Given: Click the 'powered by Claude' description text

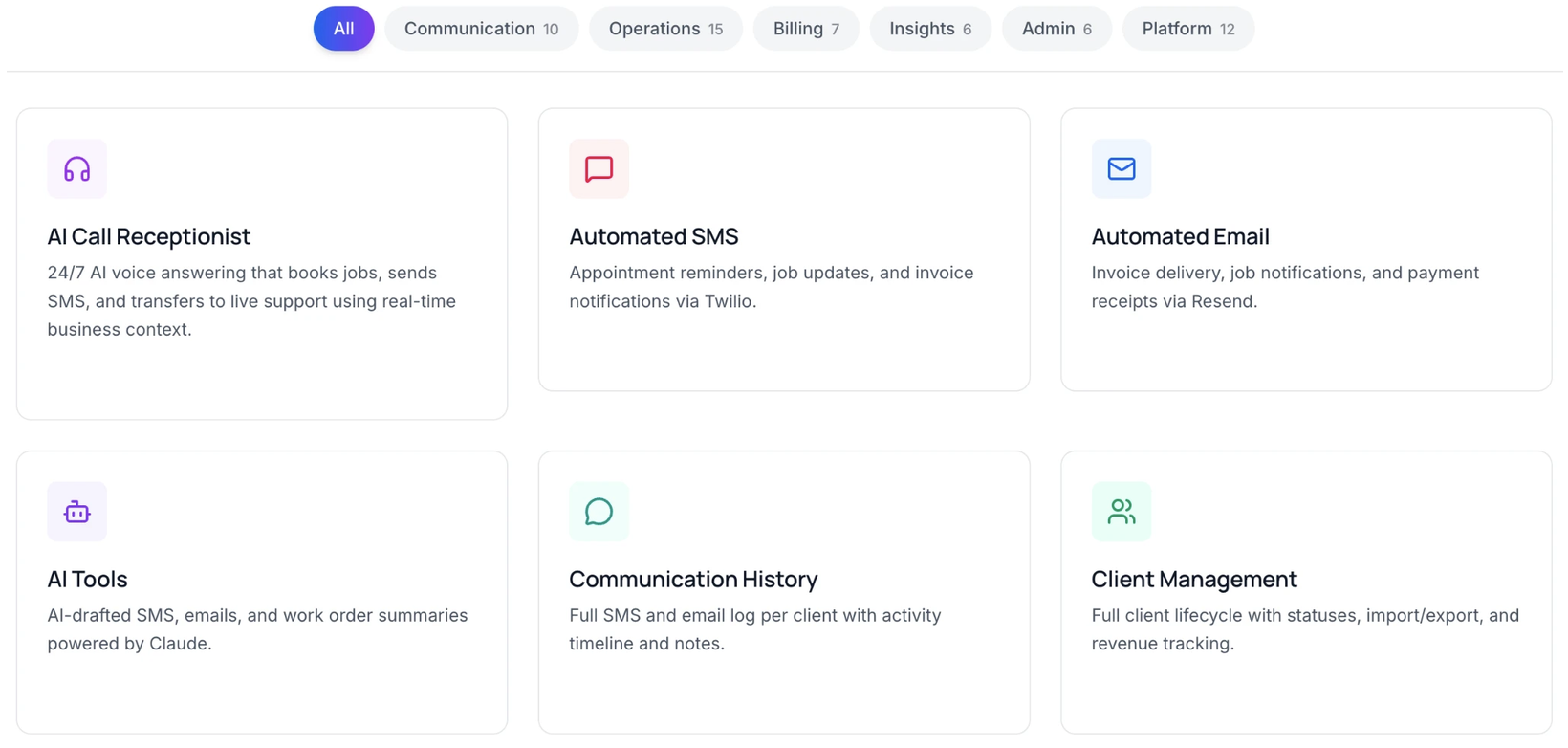Looking at the screenshot, I should 257,629.
